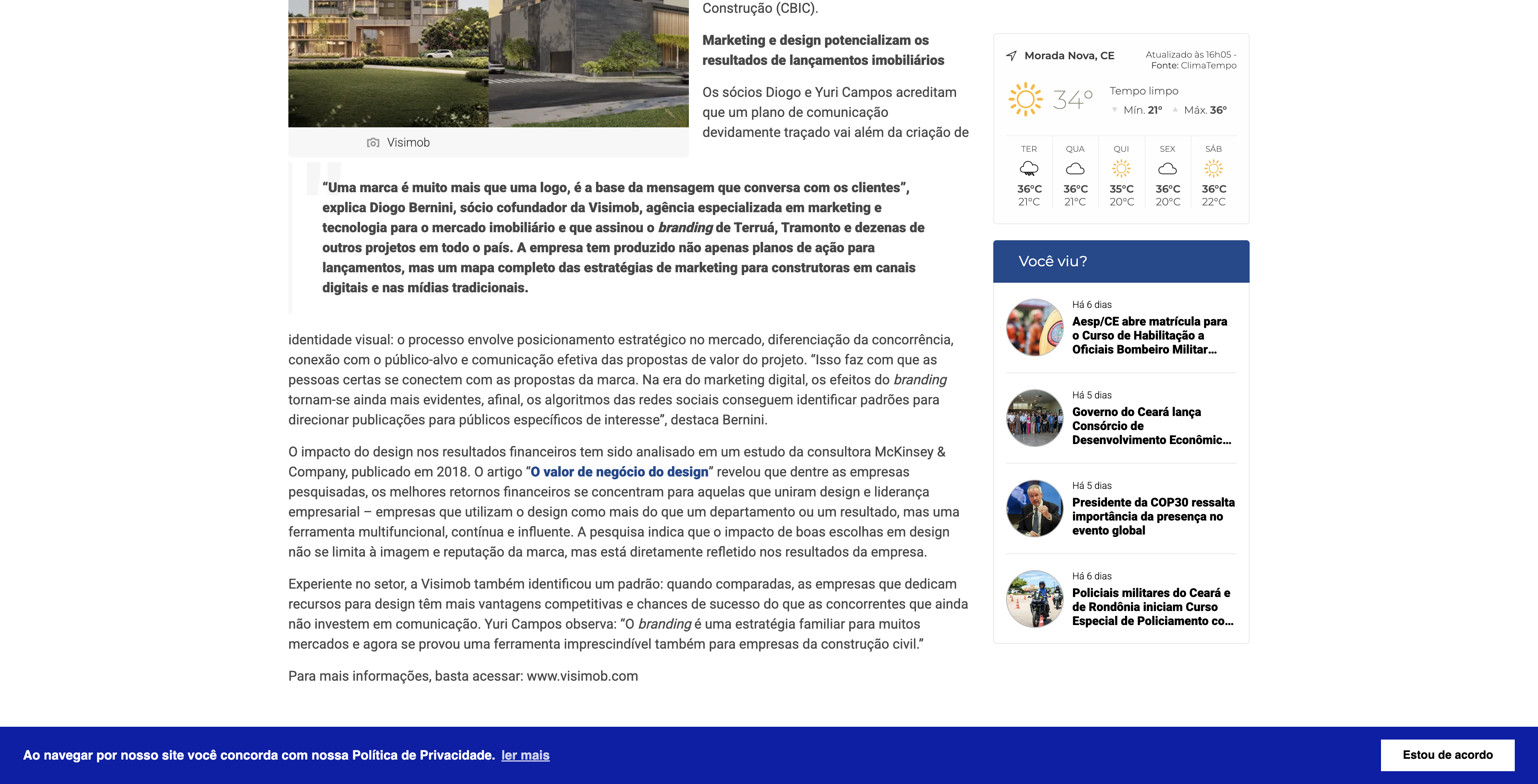Click the group photo thumbnail for Governo do Ceará
This screenshot has width=1538, height=784.
coord(1035,418)
